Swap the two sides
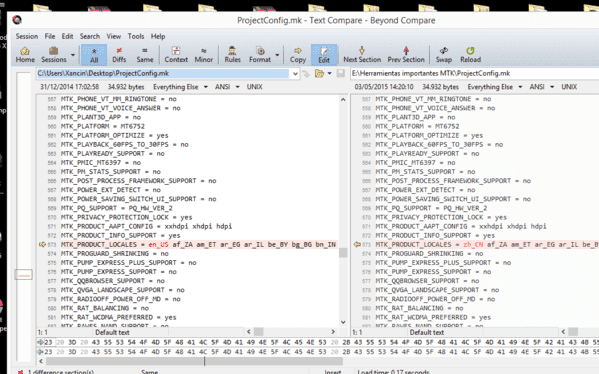Viewport: 599px width, 374px height. click(x=444, y=55)
